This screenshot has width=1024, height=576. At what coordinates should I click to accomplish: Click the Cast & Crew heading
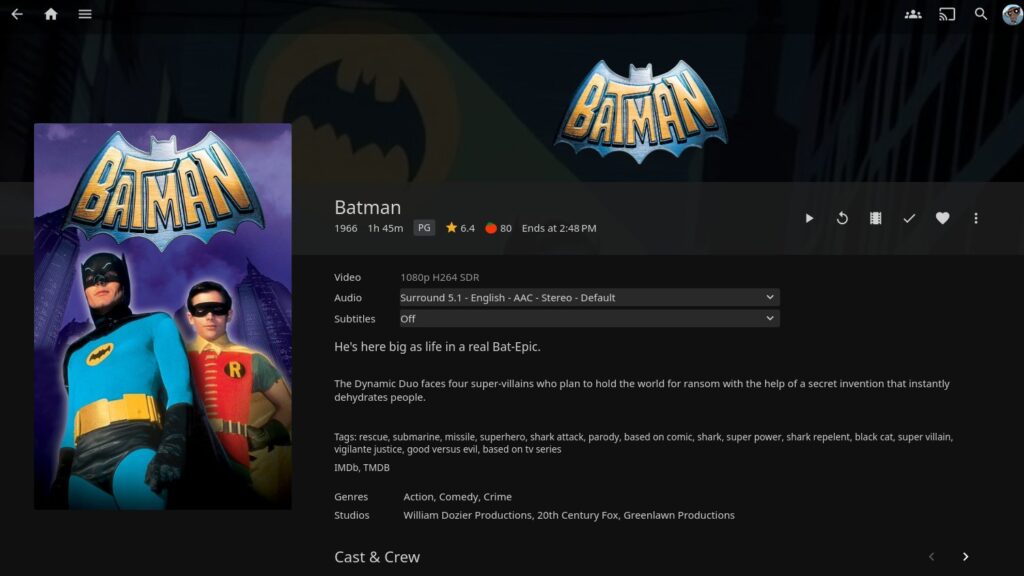pyautogui.click(x=377, y=557)
